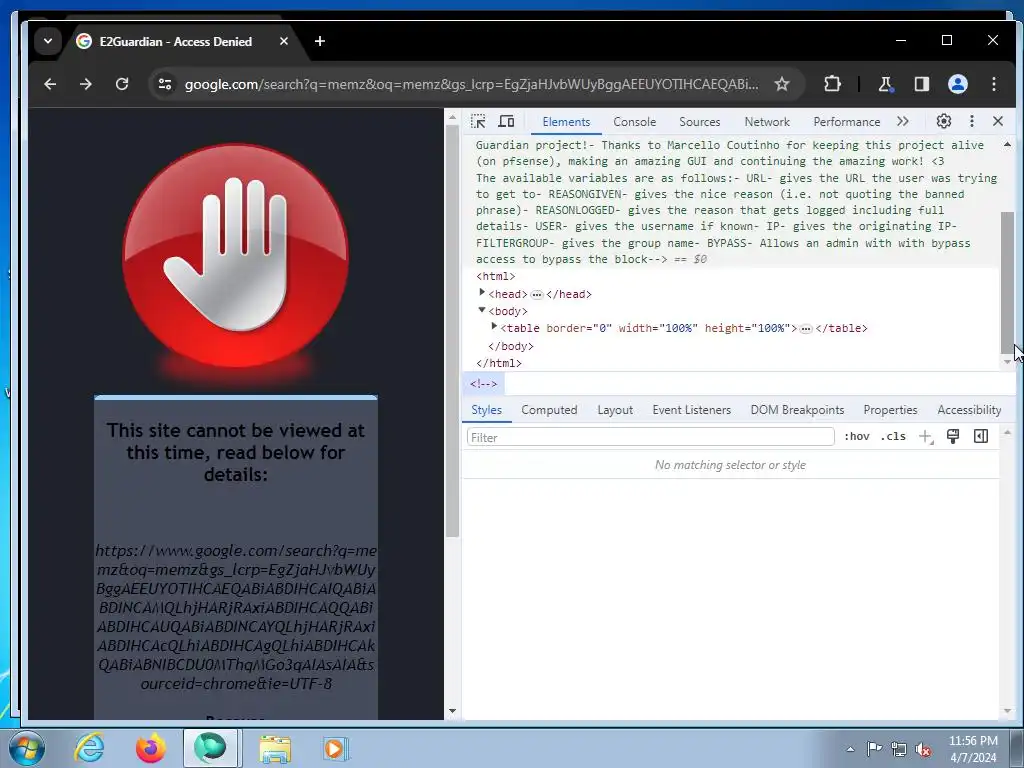This screenshot has height=768, width=1024.
Task: Open the Chrome three-dot menu
Action: click(x=993, y=84)
